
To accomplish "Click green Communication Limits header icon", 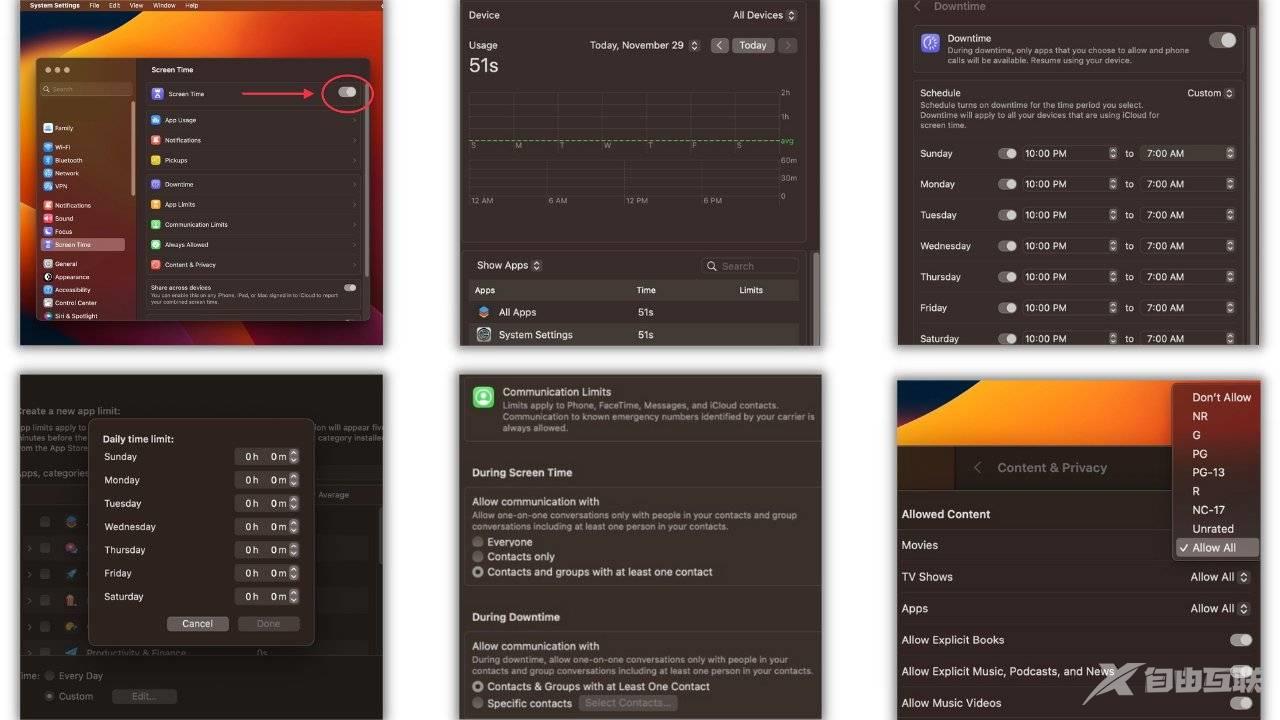I will click(x=484, y=397).
